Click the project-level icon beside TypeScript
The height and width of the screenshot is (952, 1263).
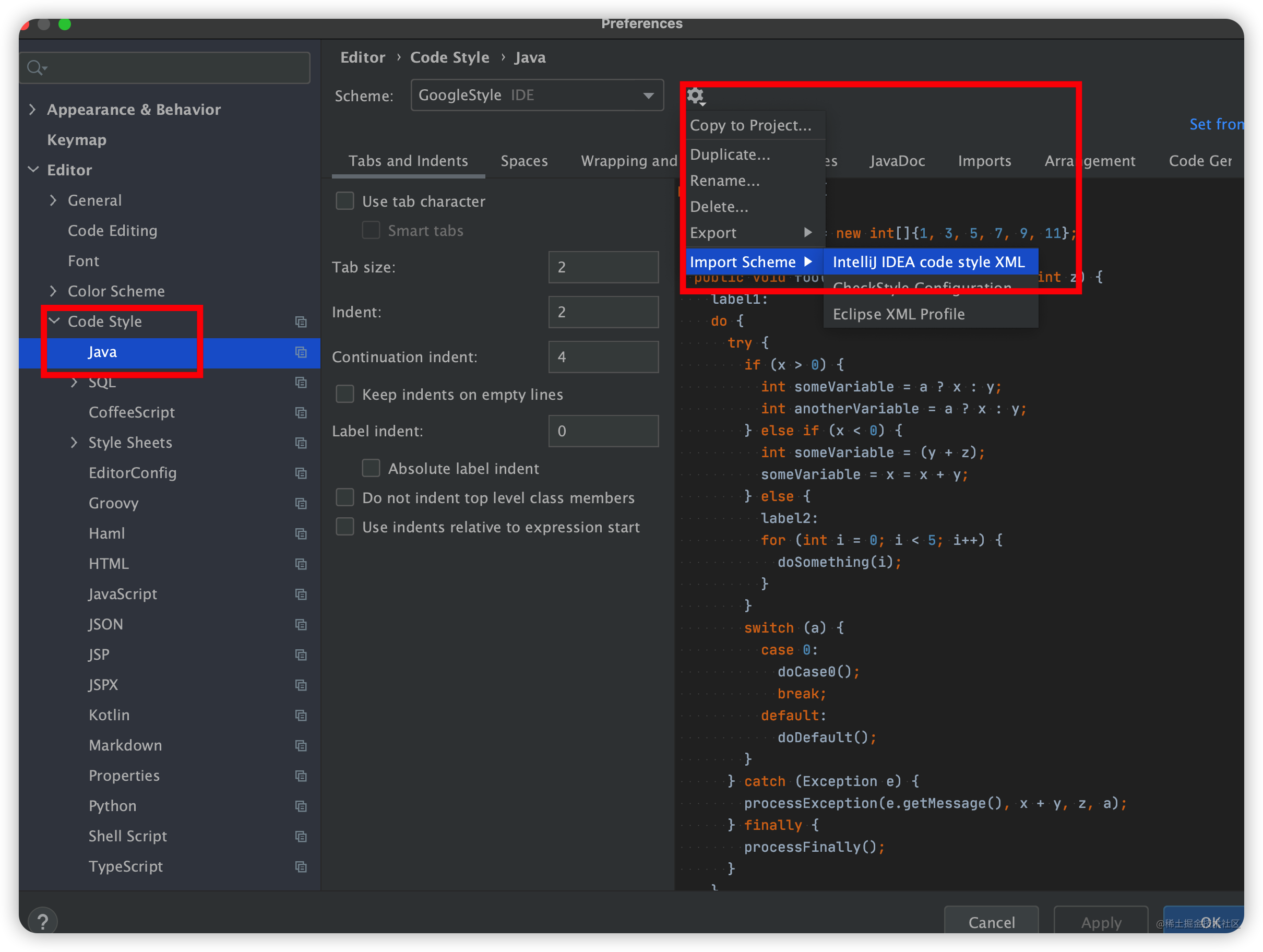[x=301, y=867]
